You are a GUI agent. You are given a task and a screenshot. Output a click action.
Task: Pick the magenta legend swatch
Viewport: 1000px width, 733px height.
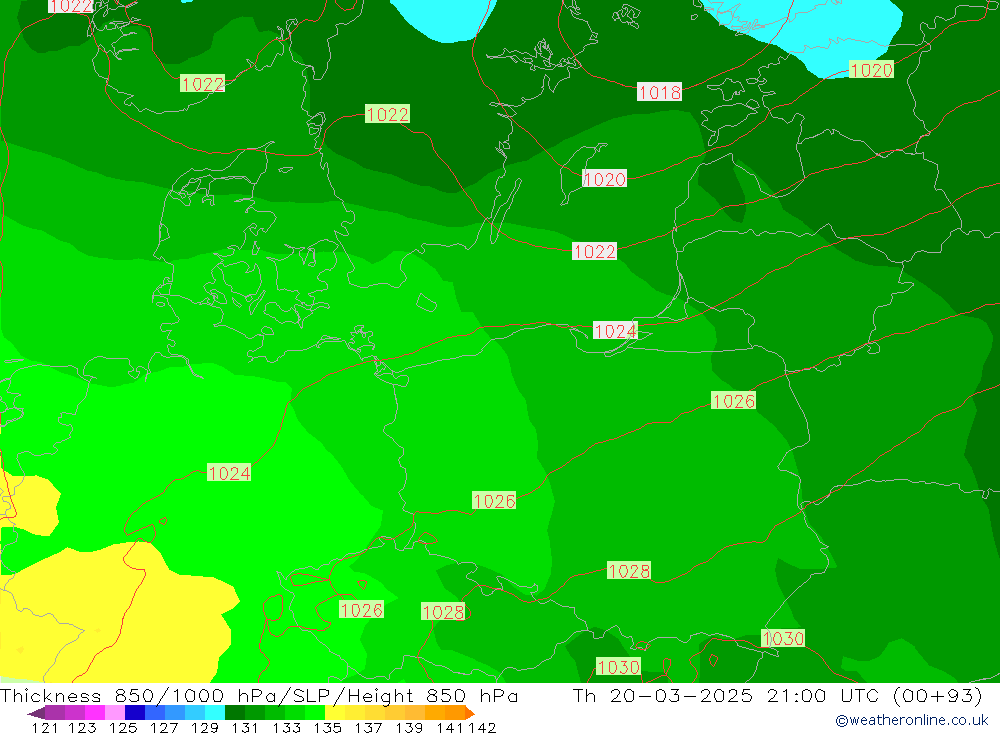[95, 713]
